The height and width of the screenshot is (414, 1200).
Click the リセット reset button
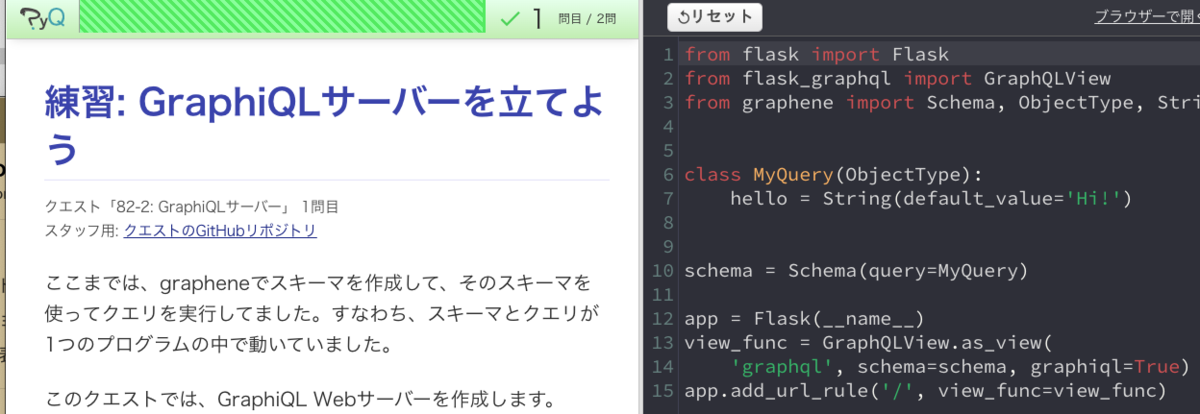coord(714,17)
